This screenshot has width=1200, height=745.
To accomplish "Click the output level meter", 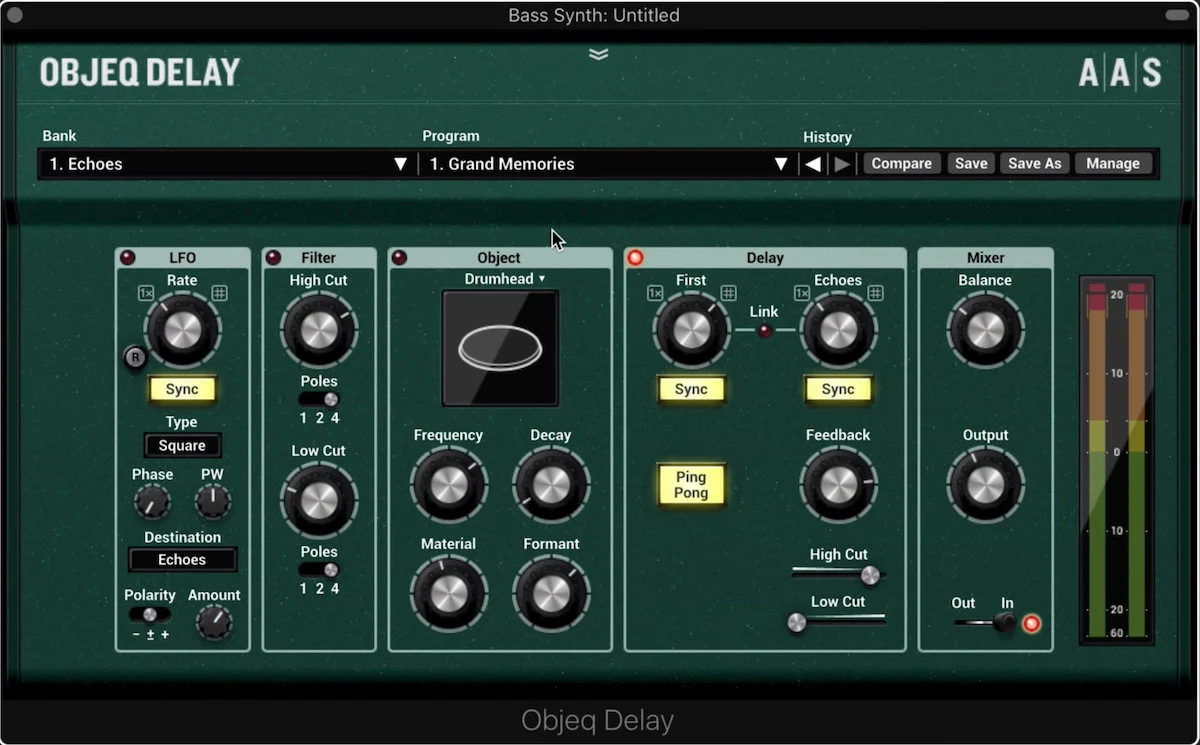I will [1117, 460].
